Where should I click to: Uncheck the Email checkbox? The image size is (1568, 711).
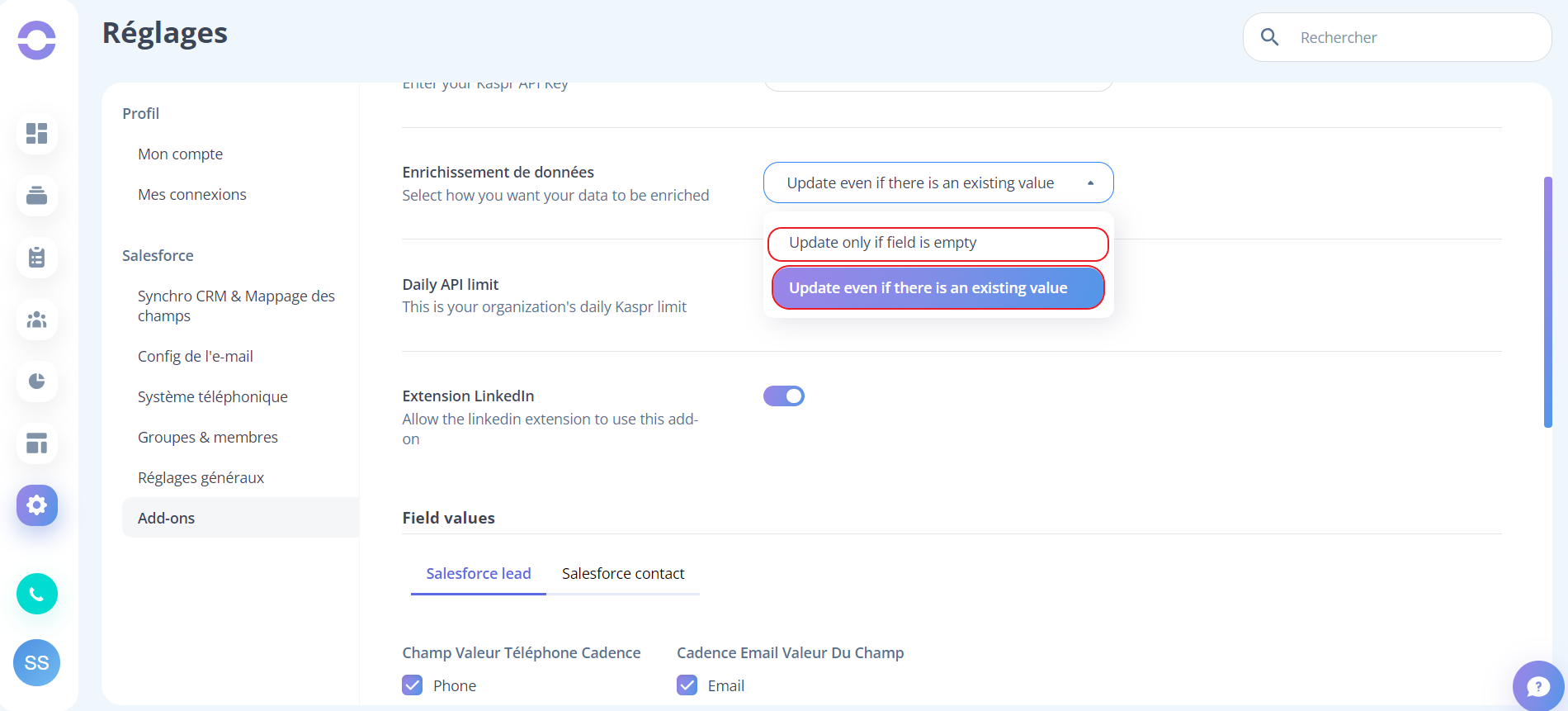(687, 685)
